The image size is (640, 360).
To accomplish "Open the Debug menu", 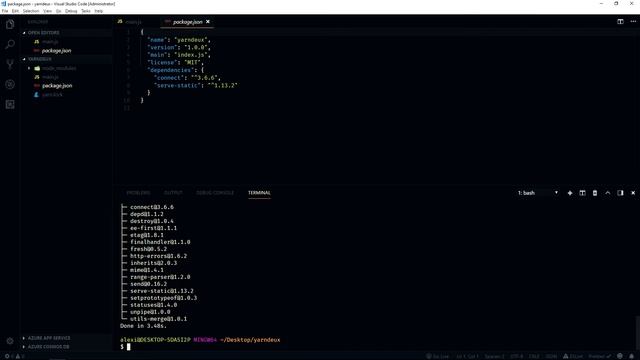I will pos(71,11).
